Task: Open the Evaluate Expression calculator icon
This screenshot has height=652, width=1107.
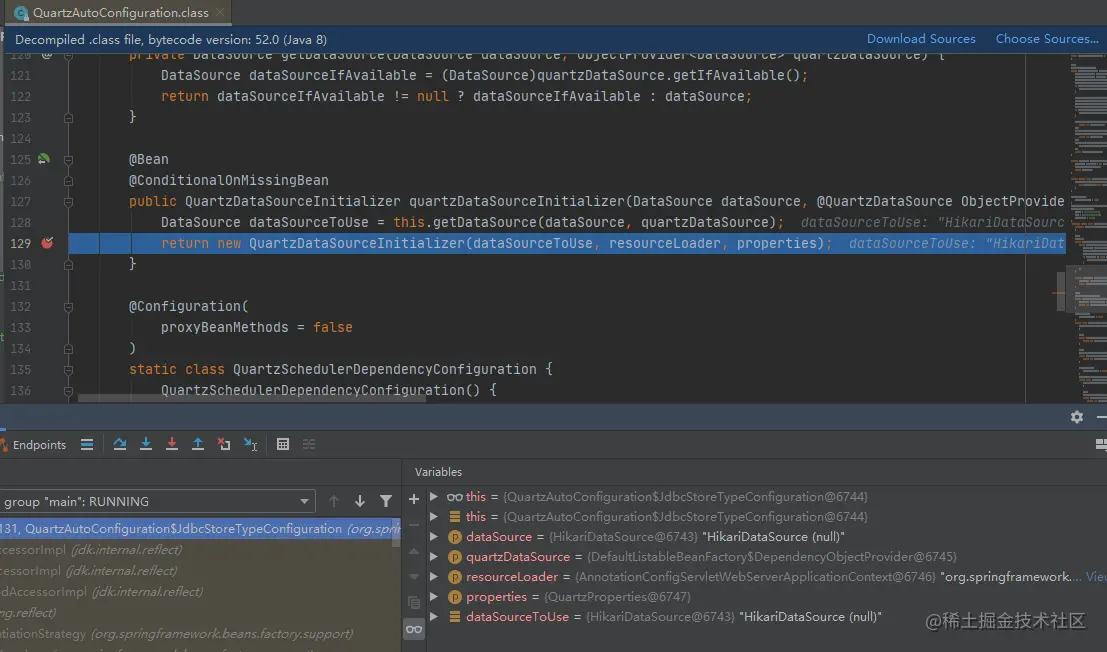Action: point(282,445)
